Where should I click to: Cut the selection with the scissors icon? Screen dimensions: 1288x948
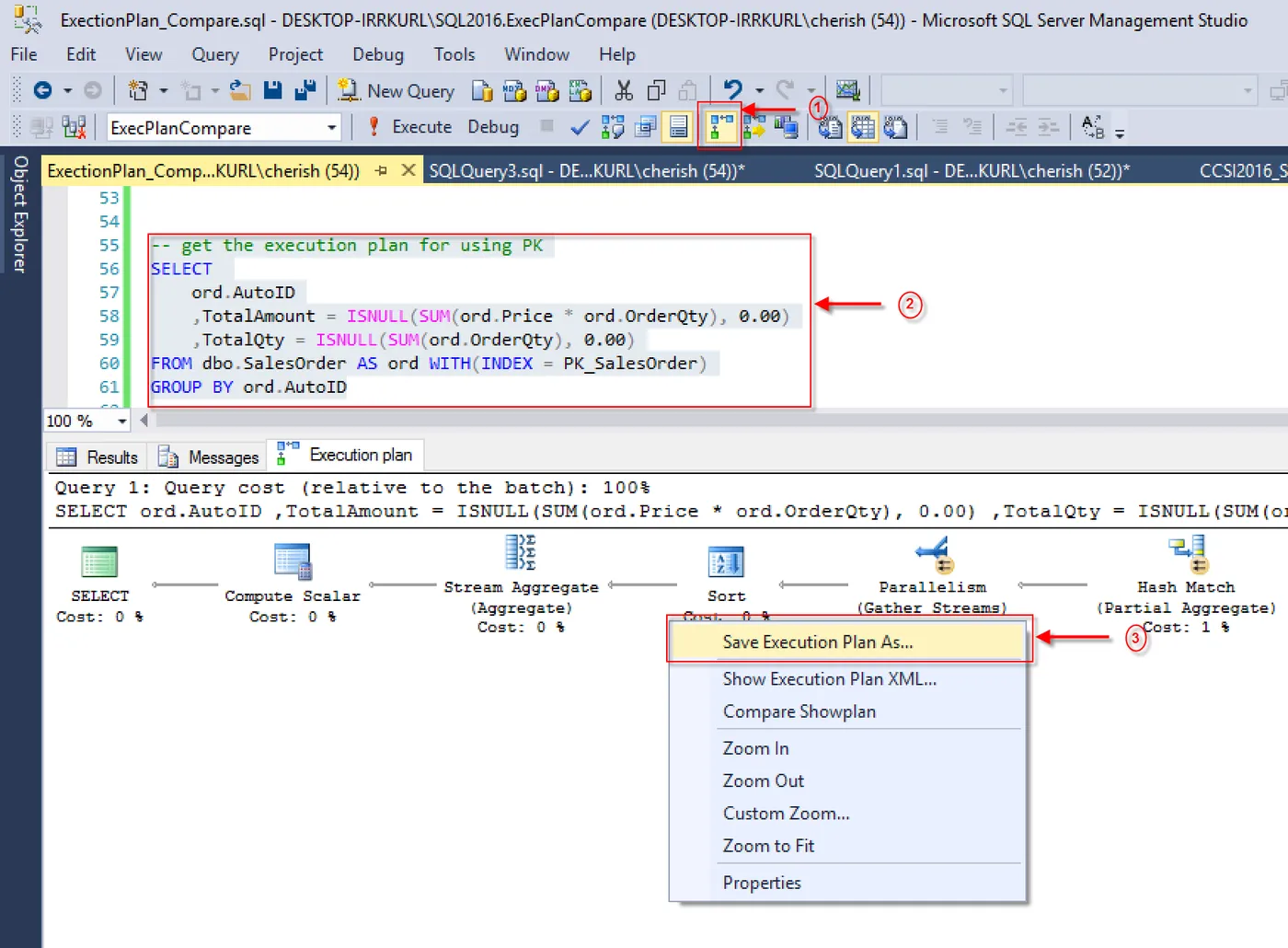[624, 90]
